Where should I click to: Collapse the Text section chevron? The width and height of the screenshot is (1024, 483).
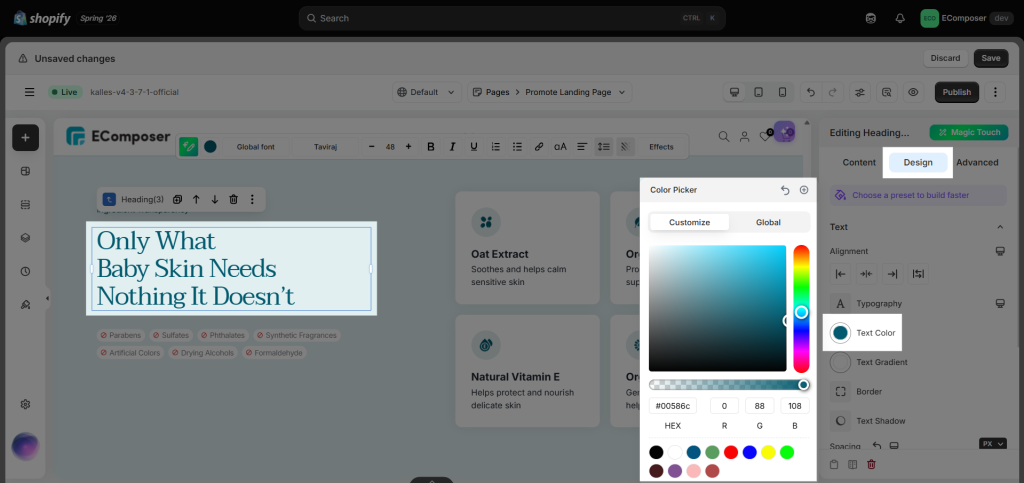[x=1000, y=227]
